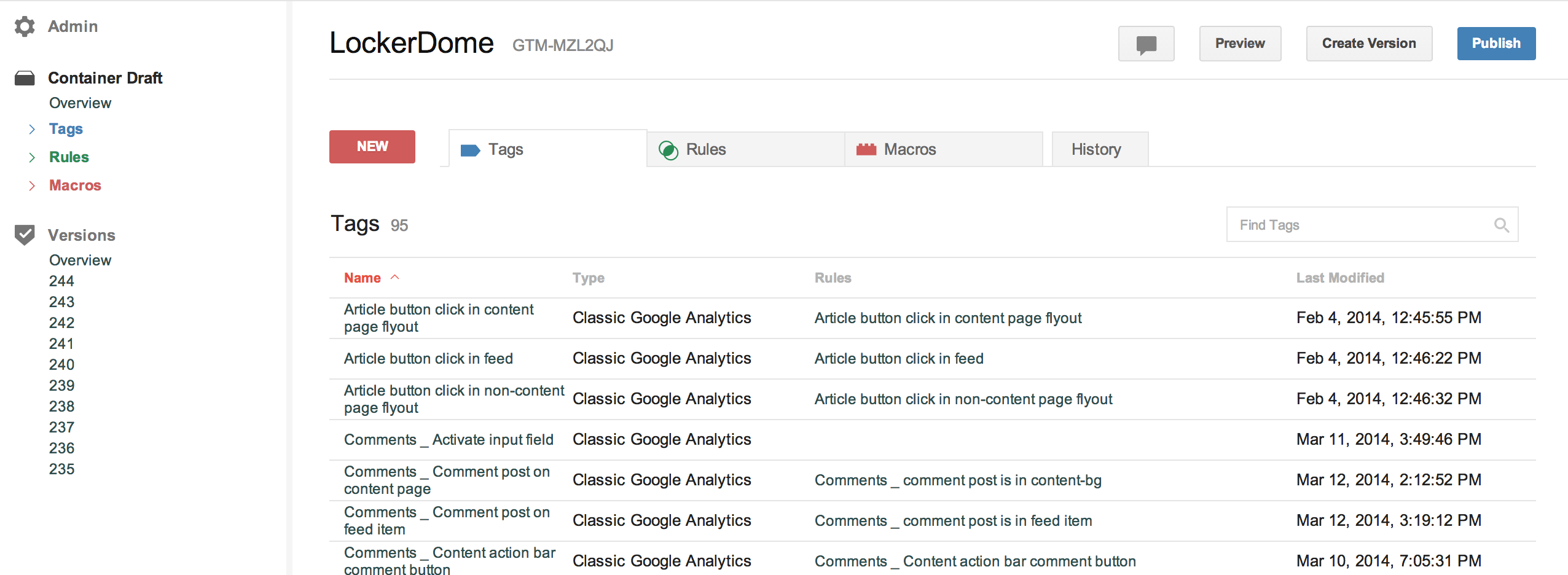Viewport: 1568px width, 575px height.
Task: Click the Versions heading in sidebar
Action: [82, 235]
